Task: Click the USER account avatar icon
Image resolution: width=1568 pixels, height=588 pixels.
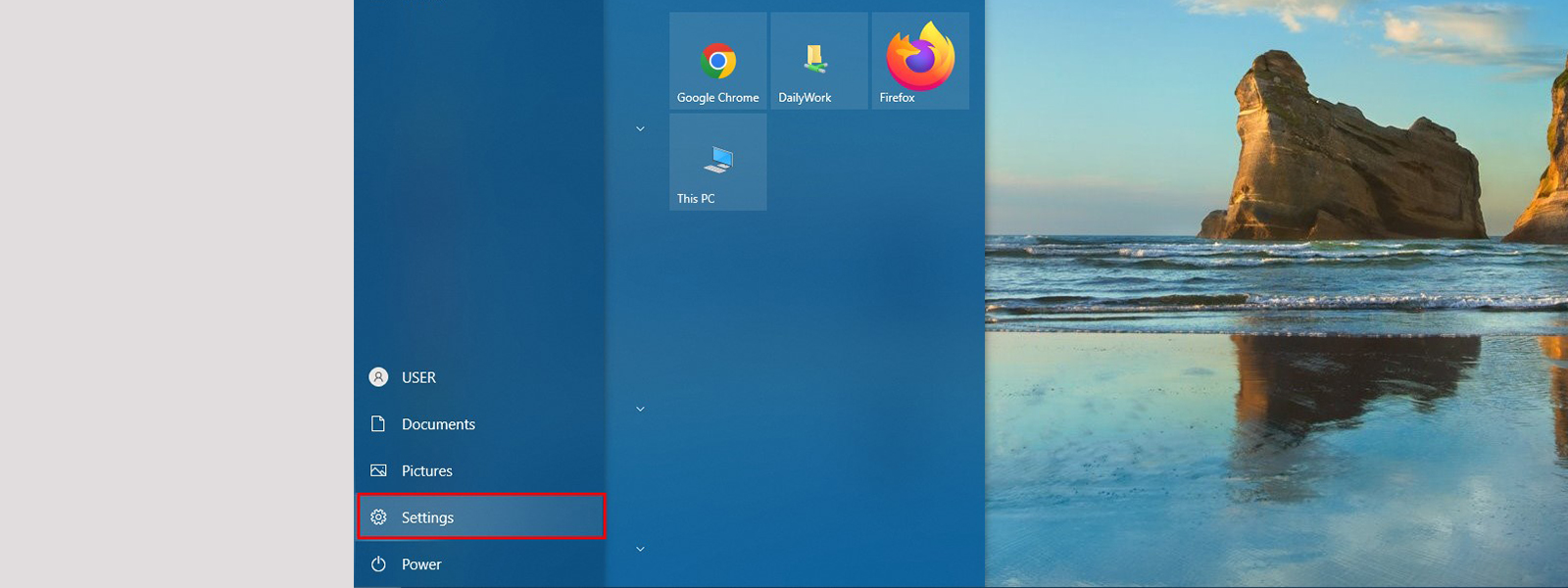Action: (378, 377)
